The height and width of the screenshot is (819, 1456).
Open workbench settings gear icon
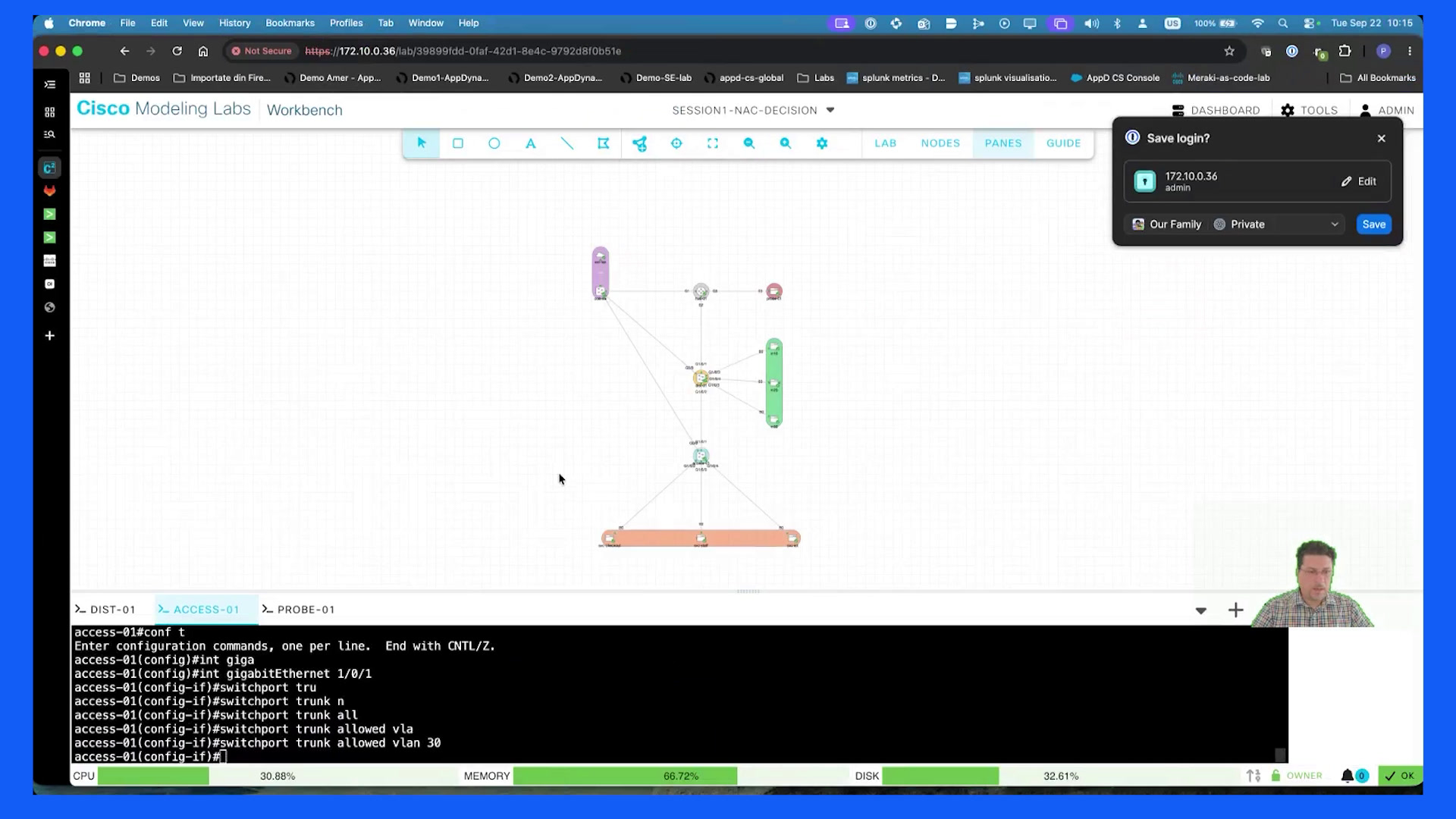pos(822,143)
